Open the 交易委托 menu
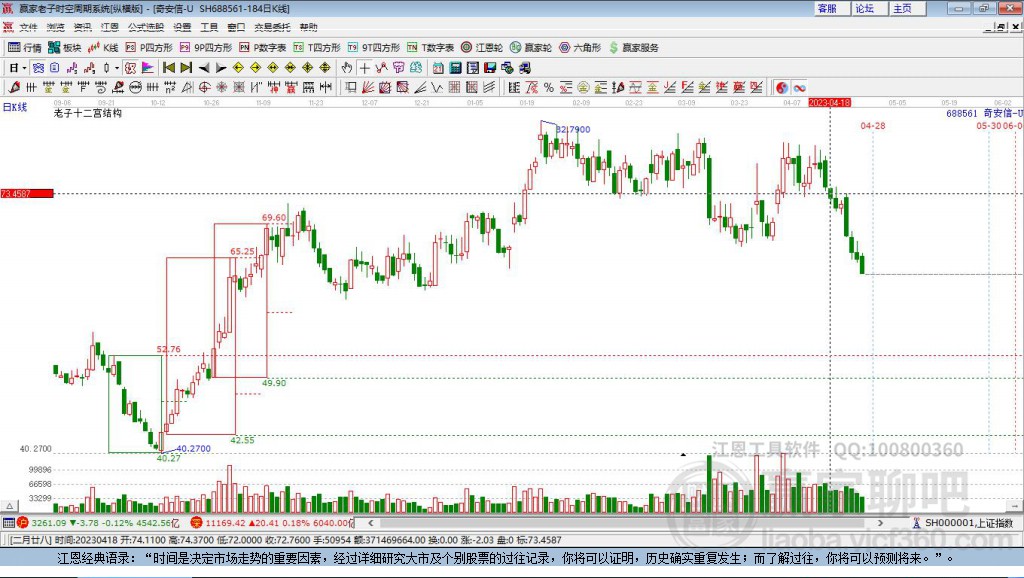Image resolution: width=1024 pixels, height=578 pixels. click(x=272, y=27)
